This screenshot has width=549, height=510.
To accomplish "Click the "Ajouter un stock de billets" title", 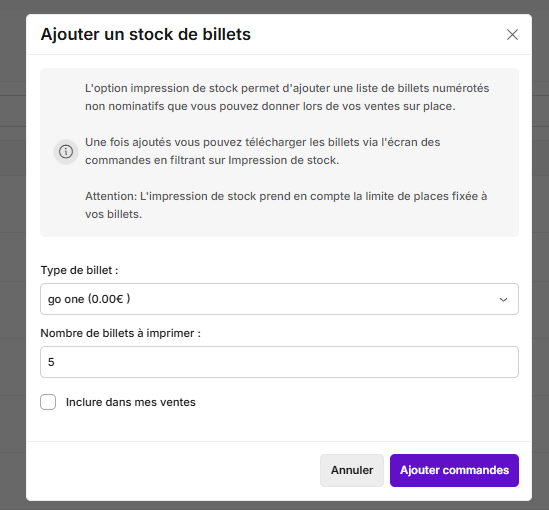I will coord(146,34).
